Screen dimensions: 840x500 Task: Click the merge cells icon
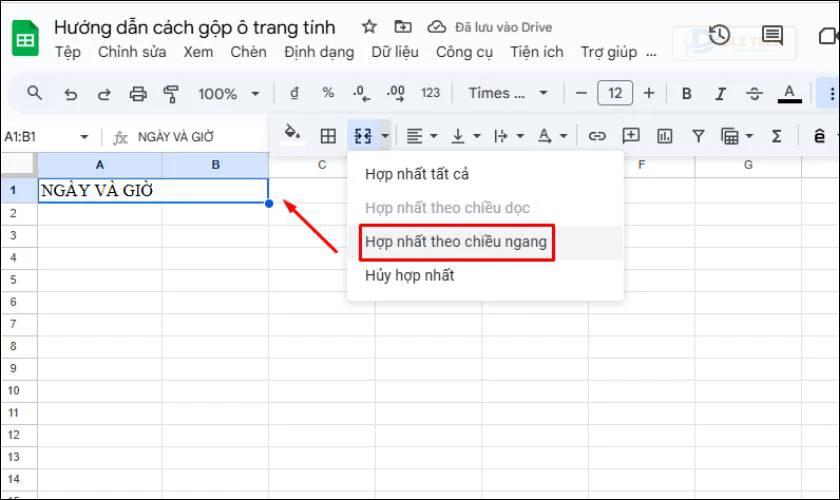pos(363,136)
